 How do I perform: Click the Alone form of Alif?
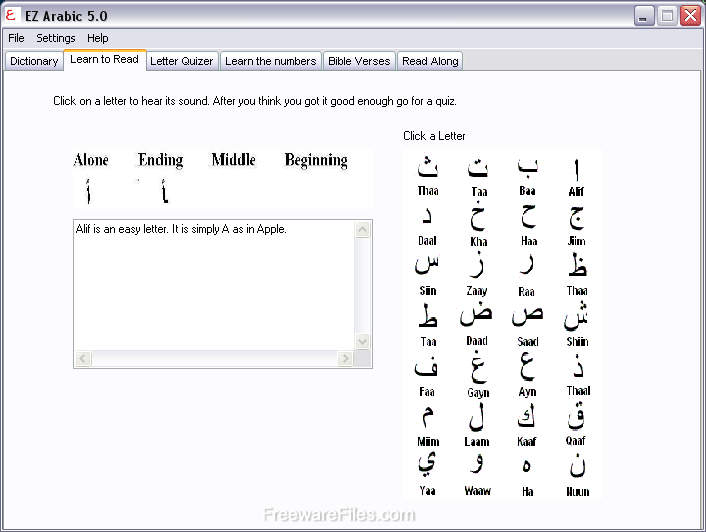tap(88, 191)
